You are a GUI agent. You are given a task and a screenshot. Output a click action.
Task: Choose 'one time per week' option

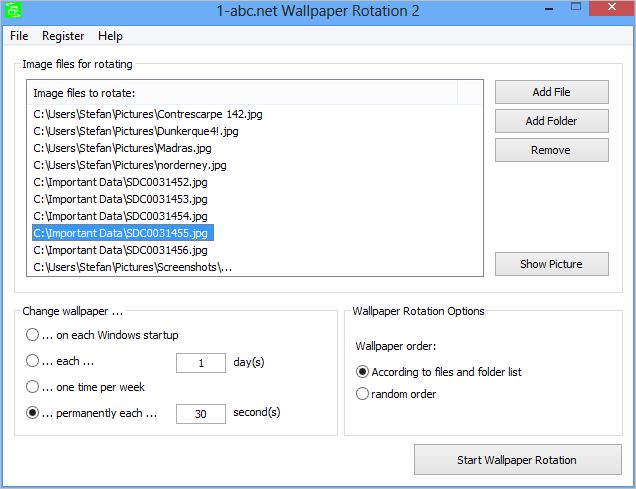[x=34, y=387]
